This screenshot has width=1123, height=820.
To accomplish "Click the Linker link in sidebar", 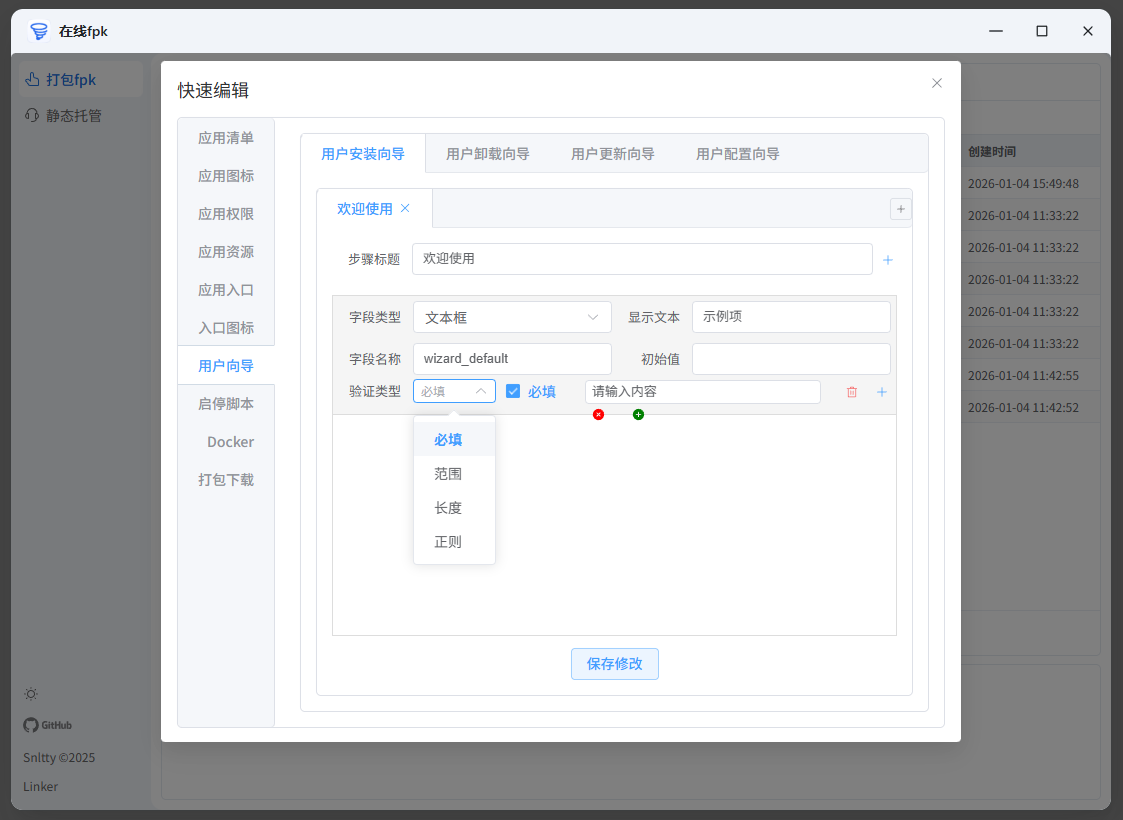I will point(40,786).
